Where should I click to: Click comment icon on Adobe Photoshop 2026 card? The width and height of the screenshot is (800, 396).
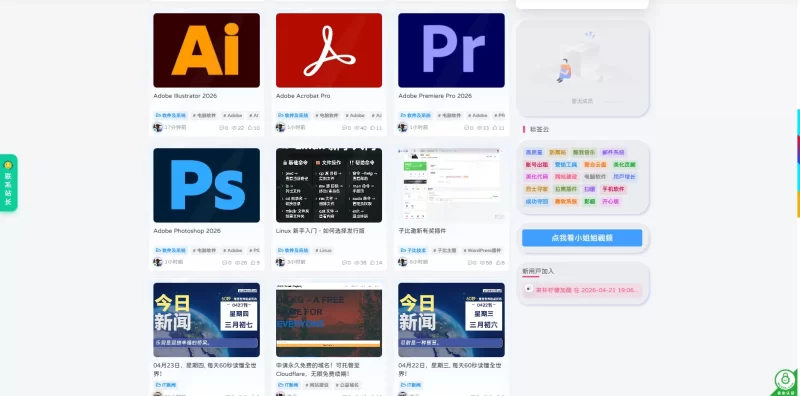(224, 263)
